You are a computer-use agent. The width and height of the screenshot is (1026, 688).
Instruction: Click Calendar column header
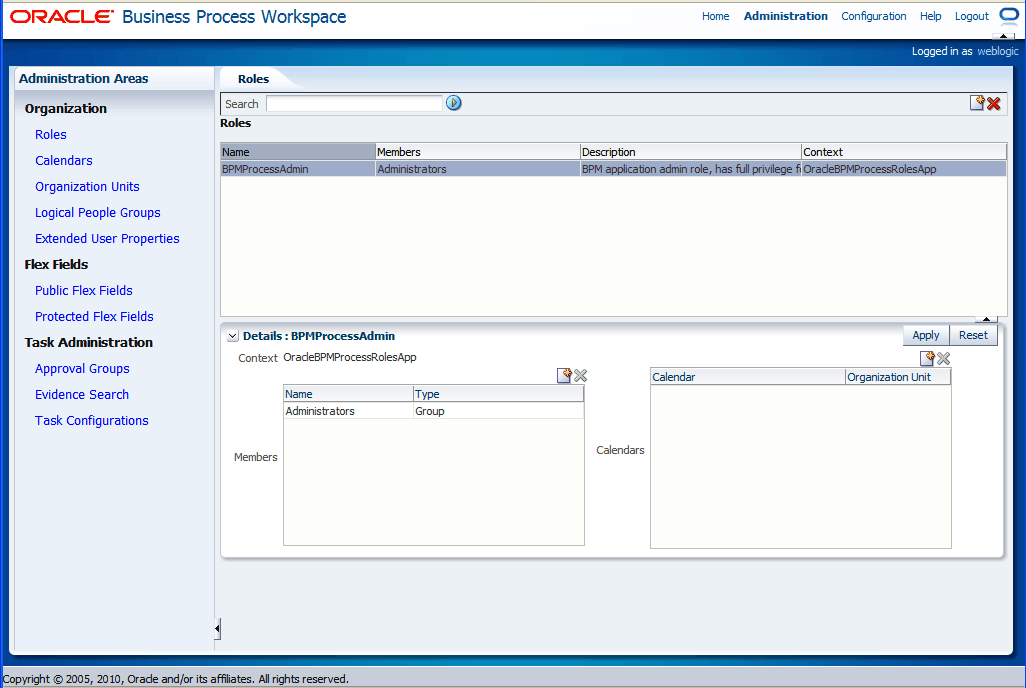pos(748,377)
